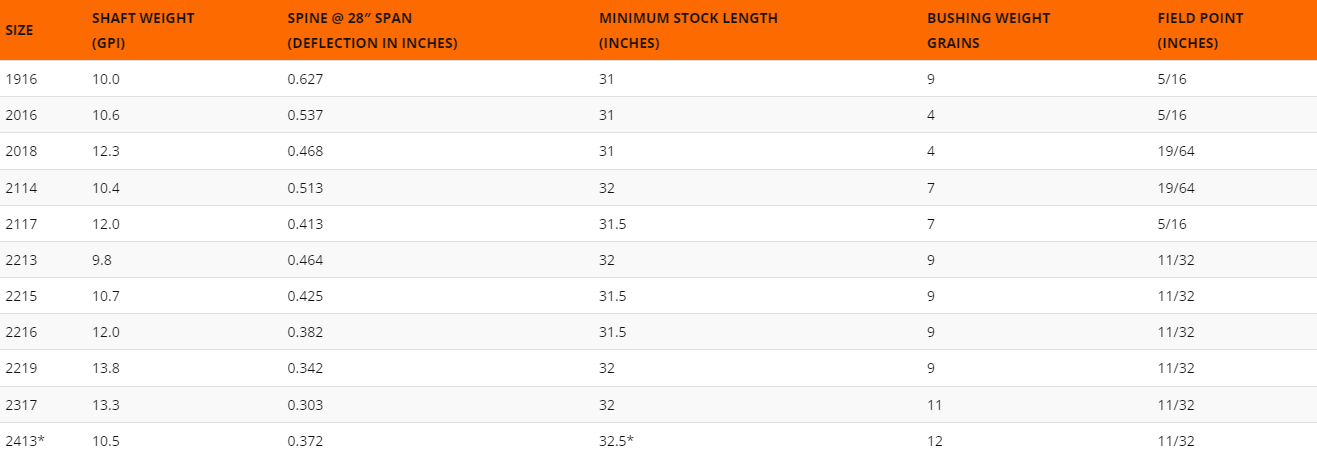1317x464 pixels.
Task: Select the SPINE @ 28" SPAN header
Action: tap(372, 30)
